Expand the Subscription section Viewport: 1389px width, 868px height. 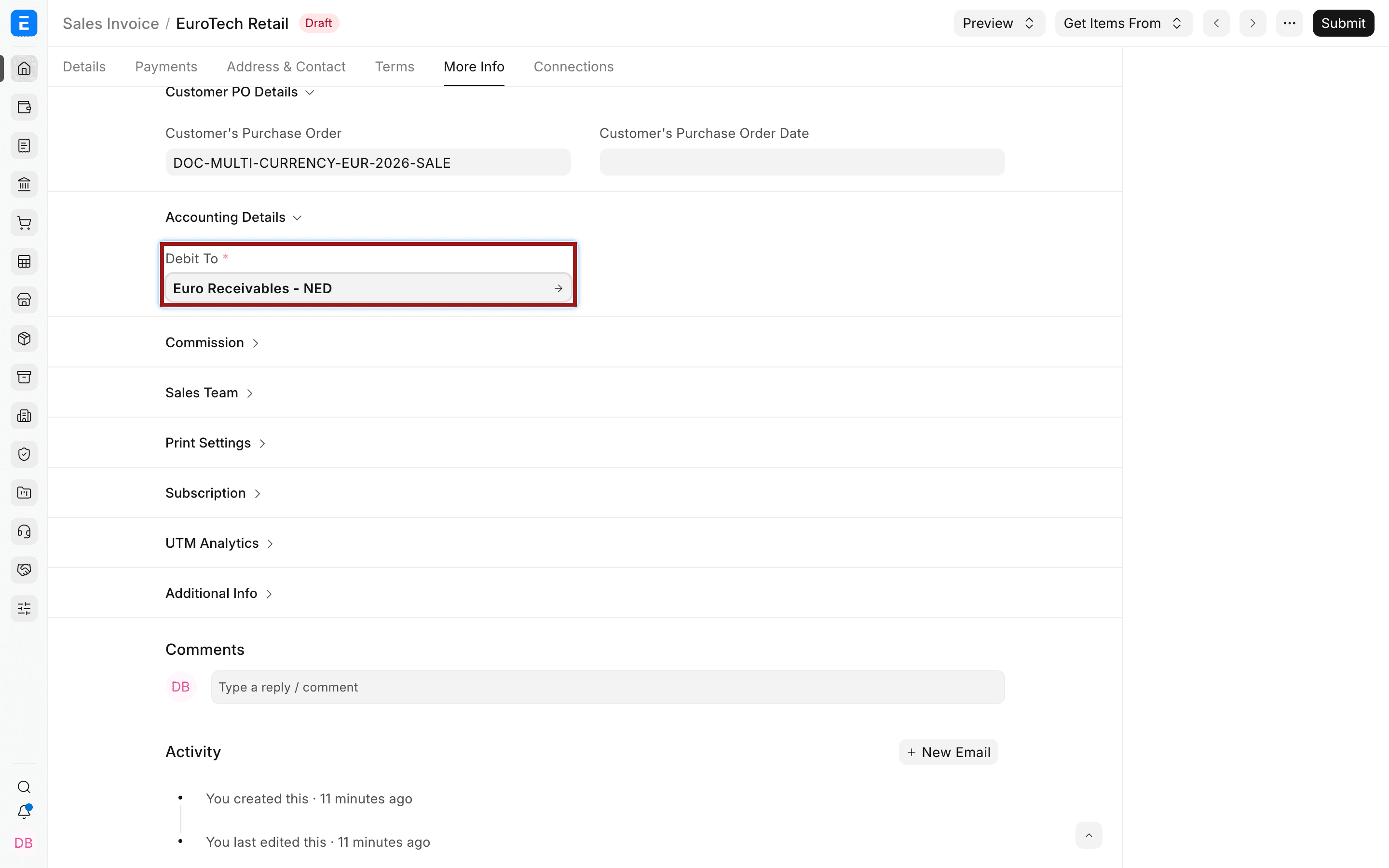coord(213,493)
